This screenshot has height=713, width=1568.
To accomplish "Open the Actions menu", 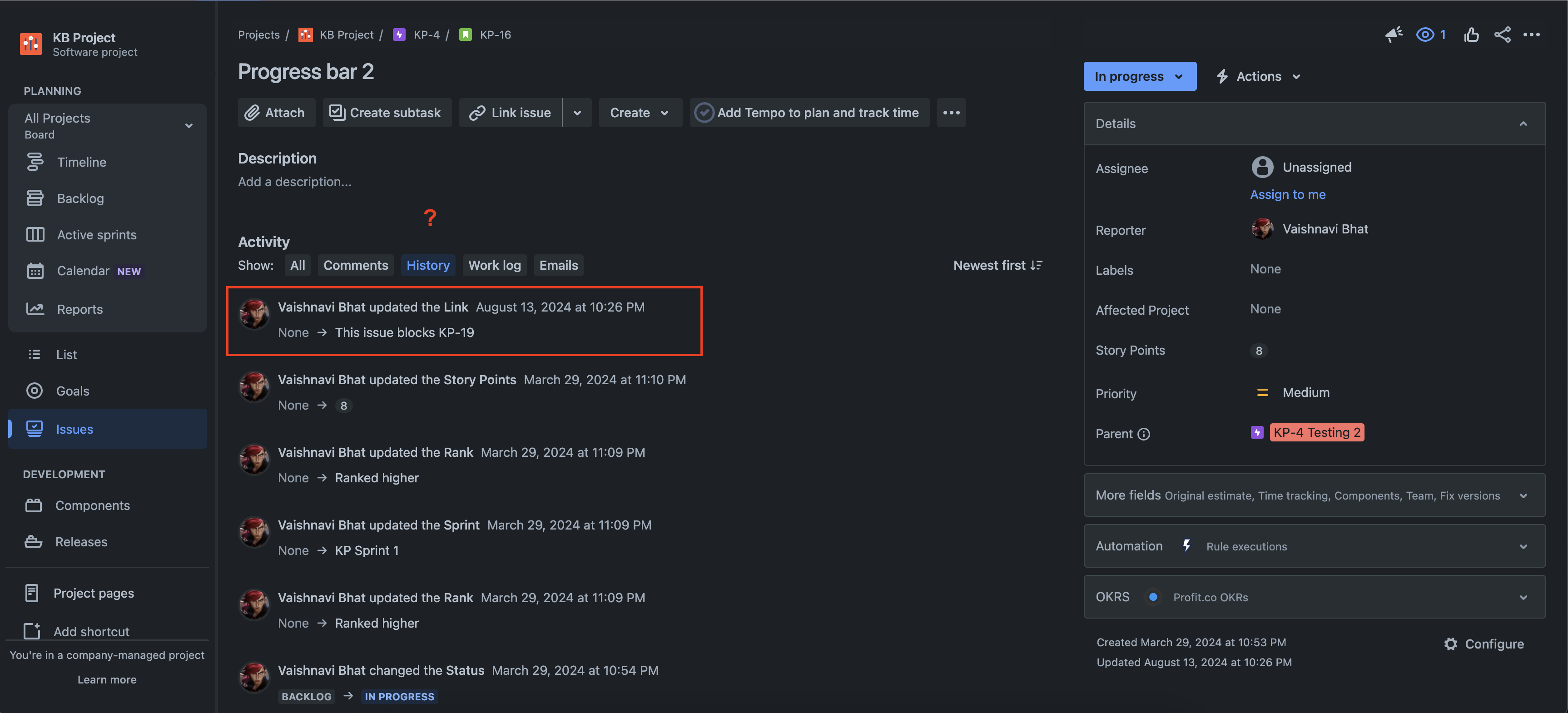I will (x=1258, y=76).
